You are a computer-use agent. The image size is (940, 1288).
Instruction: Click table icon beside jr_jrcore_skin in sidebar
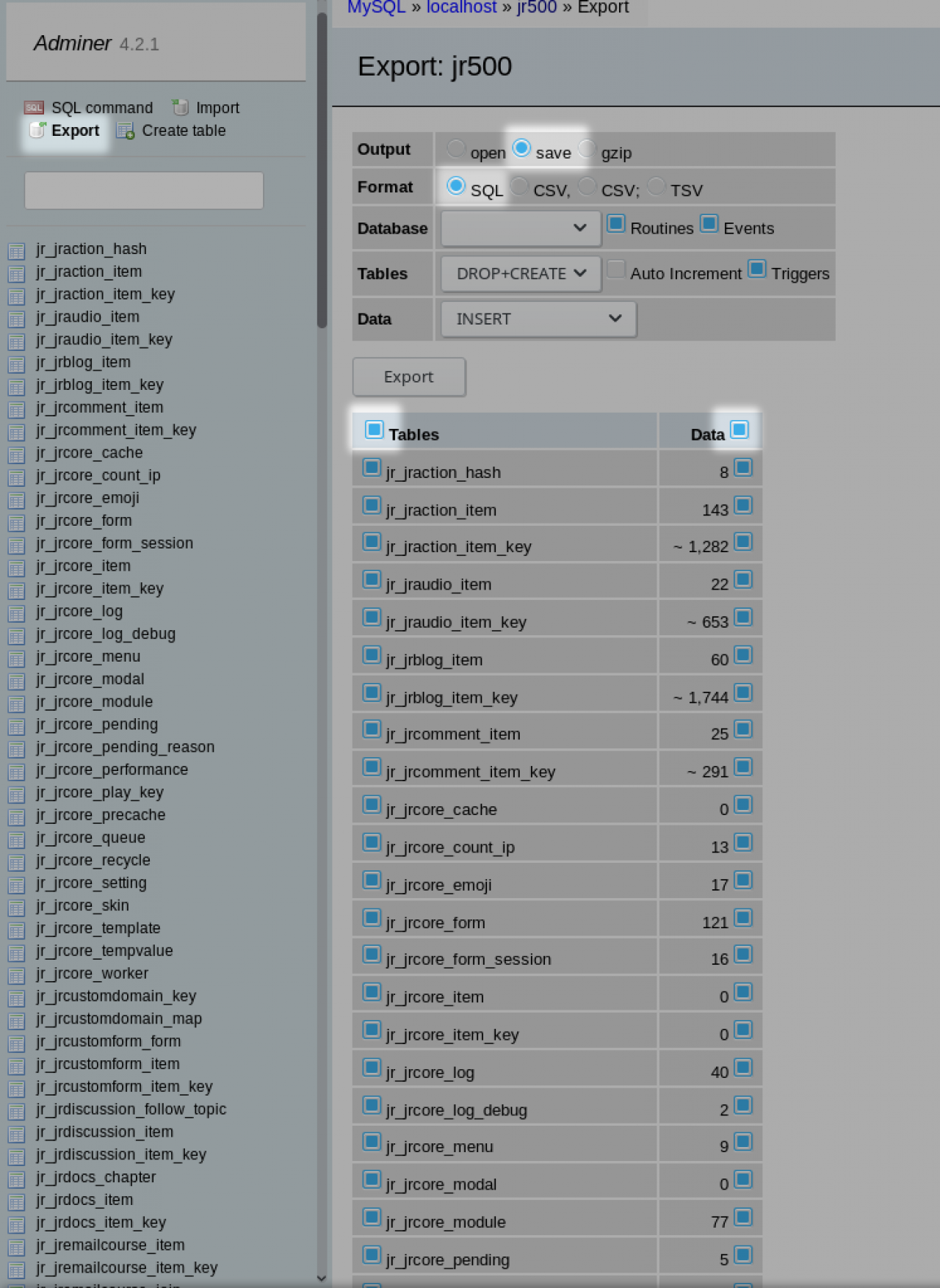pyautogui.click(x=17, y=908)
